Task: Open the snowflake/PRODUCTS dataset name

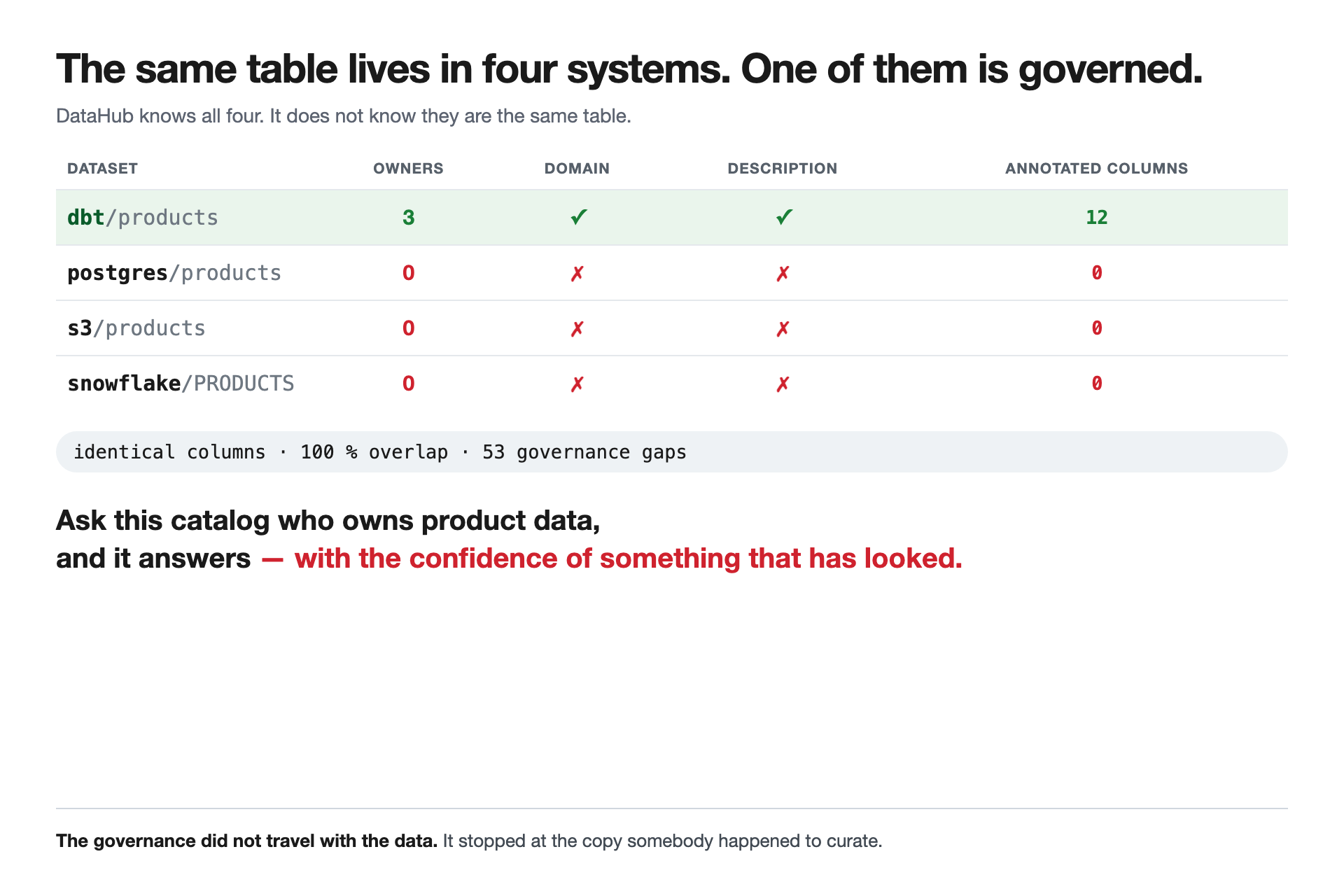Action: 181,384
